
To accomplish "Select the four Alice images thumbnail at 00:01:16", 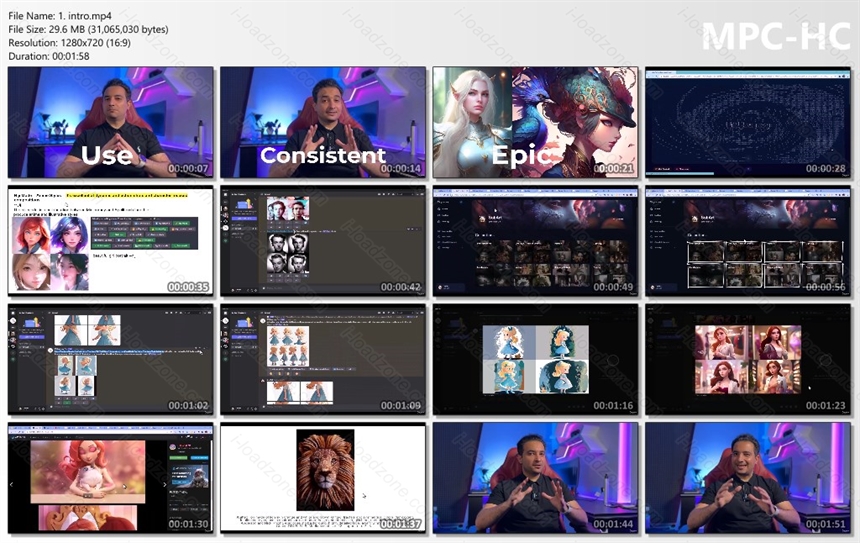I will coord(535,359).
